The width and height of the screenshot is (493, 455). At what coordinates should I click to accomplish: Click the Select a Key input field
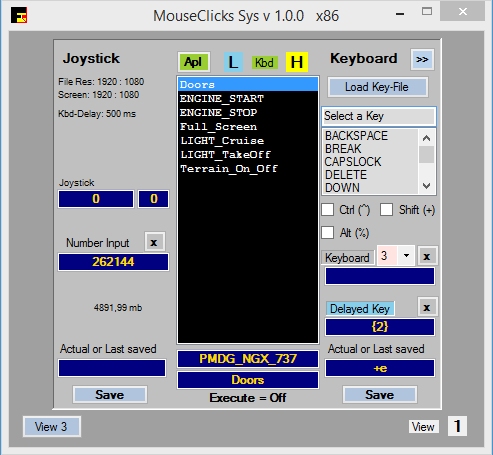coord(379,116)
